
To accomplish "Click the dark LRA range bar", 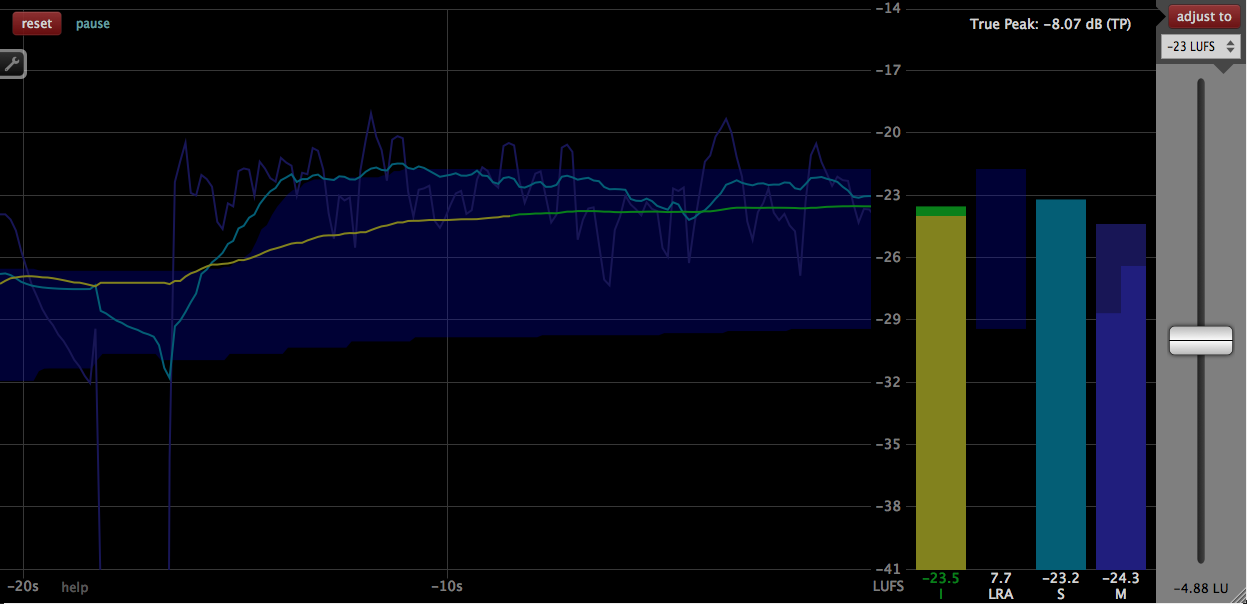I will [1001, 249].
